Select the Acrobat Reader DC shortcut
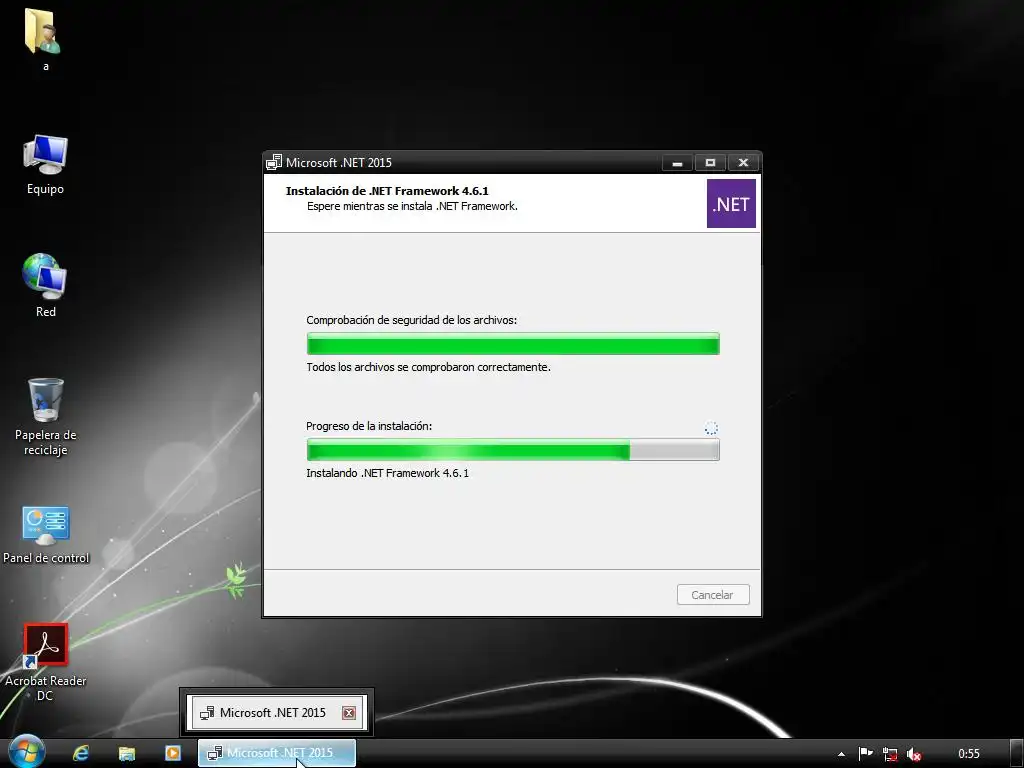Screen dimensions: 1024x768 pos(46,662)
